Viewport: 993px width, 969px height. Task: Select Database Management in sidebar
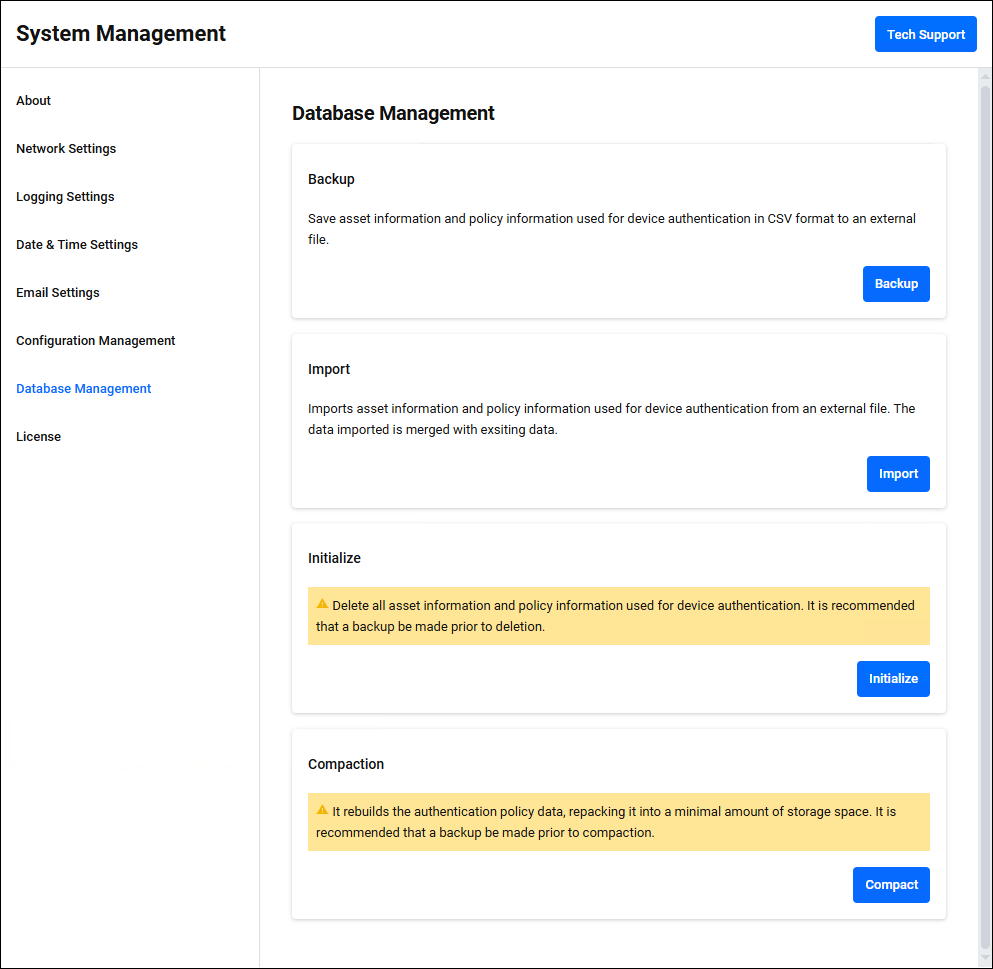click(84, 389)
